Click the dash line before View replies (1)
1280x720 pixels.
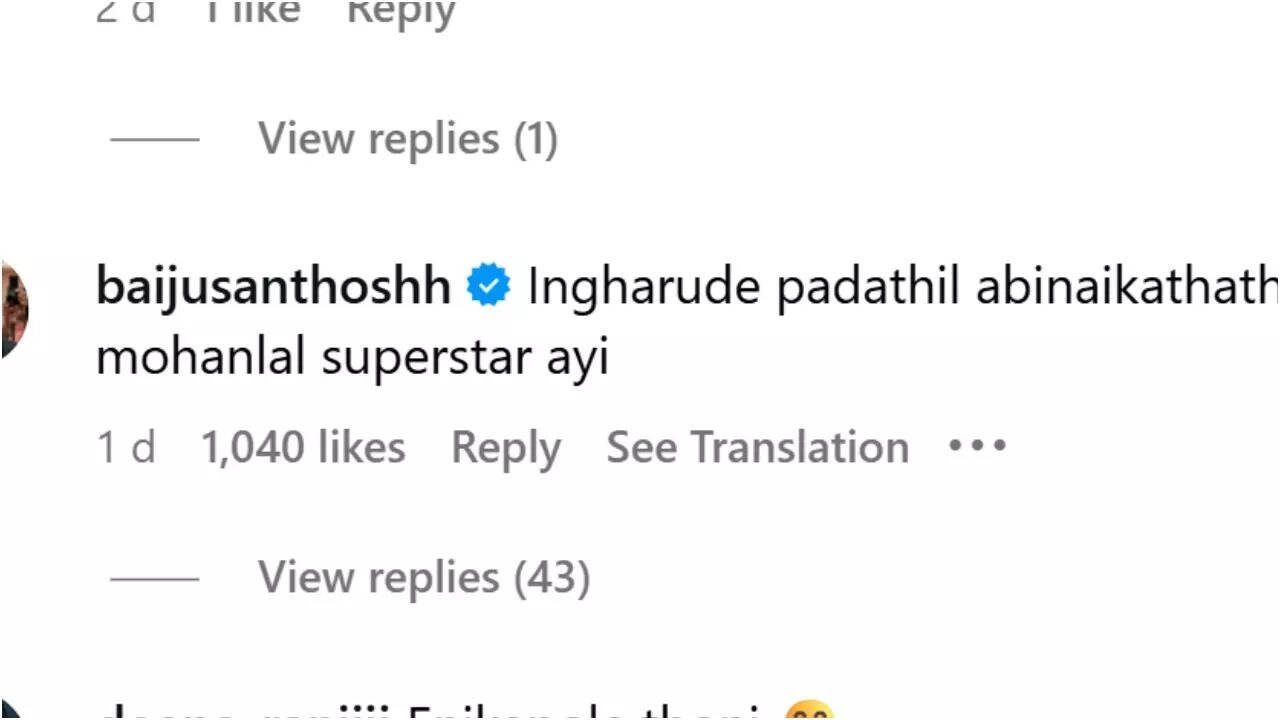pyautogui.click(x=154, y=139)
